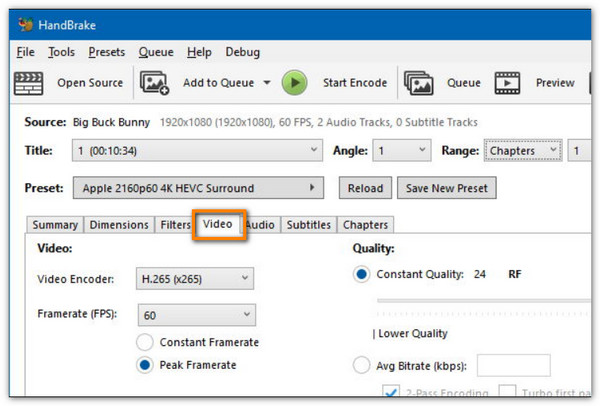Click the Save New Preset button

[x=447, y=188]
